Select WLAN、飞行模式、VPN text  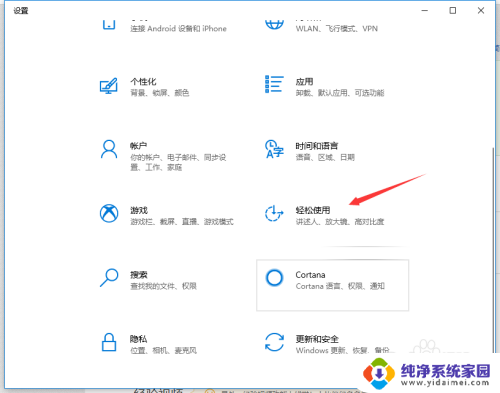coord(337,29)
